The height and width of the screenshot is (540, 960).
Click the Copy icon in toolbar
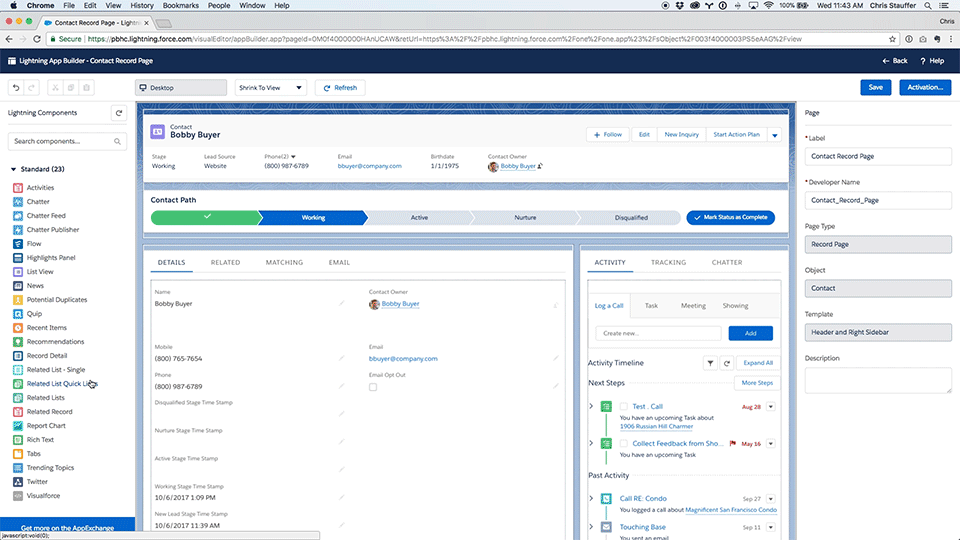coord(71,88)
